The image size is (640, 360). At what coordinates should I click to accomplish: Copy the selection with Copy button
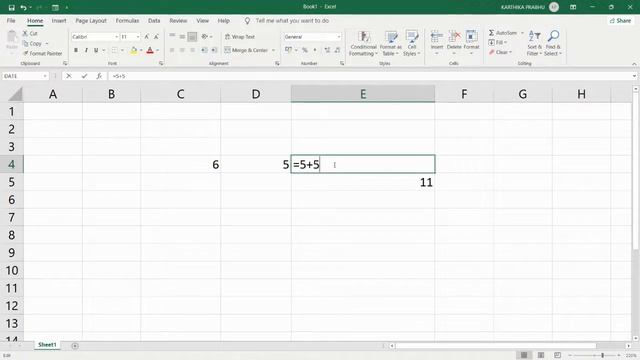32,43
